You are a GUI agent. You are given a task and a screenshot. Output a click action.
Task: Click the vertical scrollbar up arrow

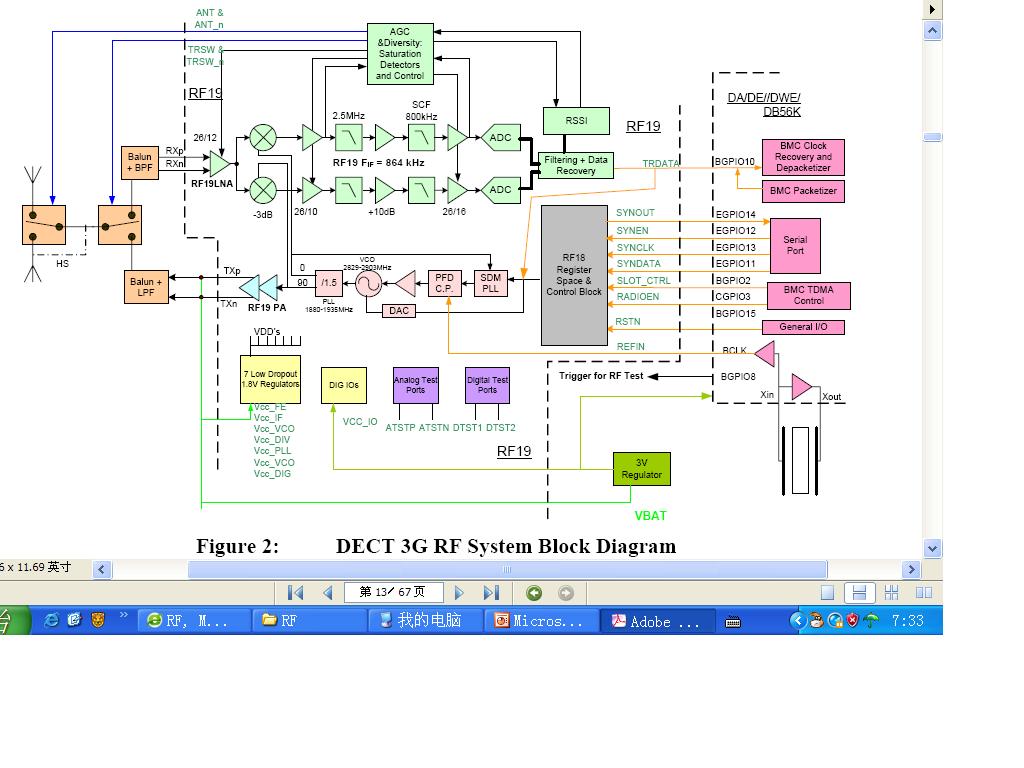pos(933,31)
